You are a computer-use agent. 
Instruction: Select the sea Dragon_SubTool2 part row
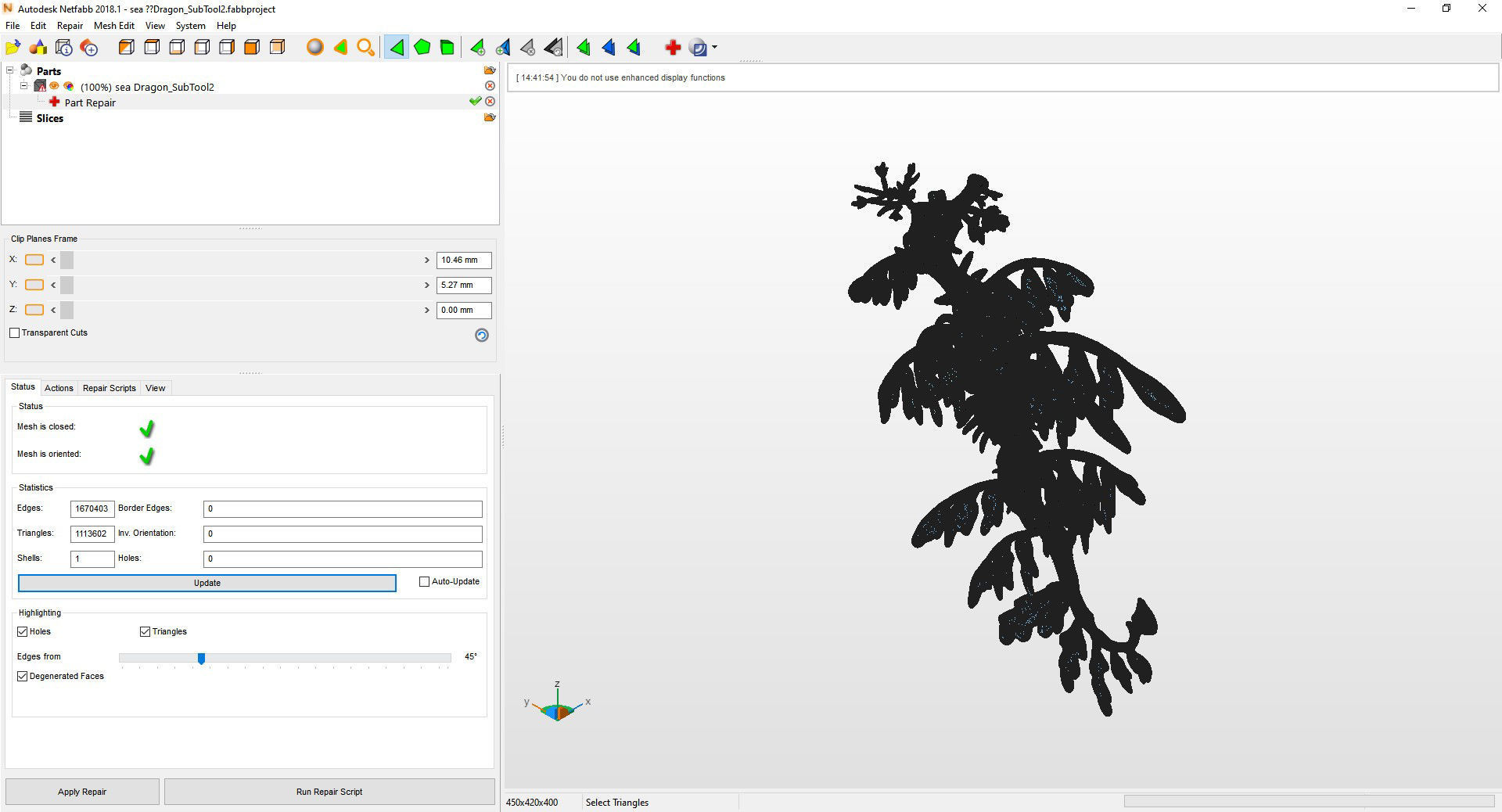(147, 87)
